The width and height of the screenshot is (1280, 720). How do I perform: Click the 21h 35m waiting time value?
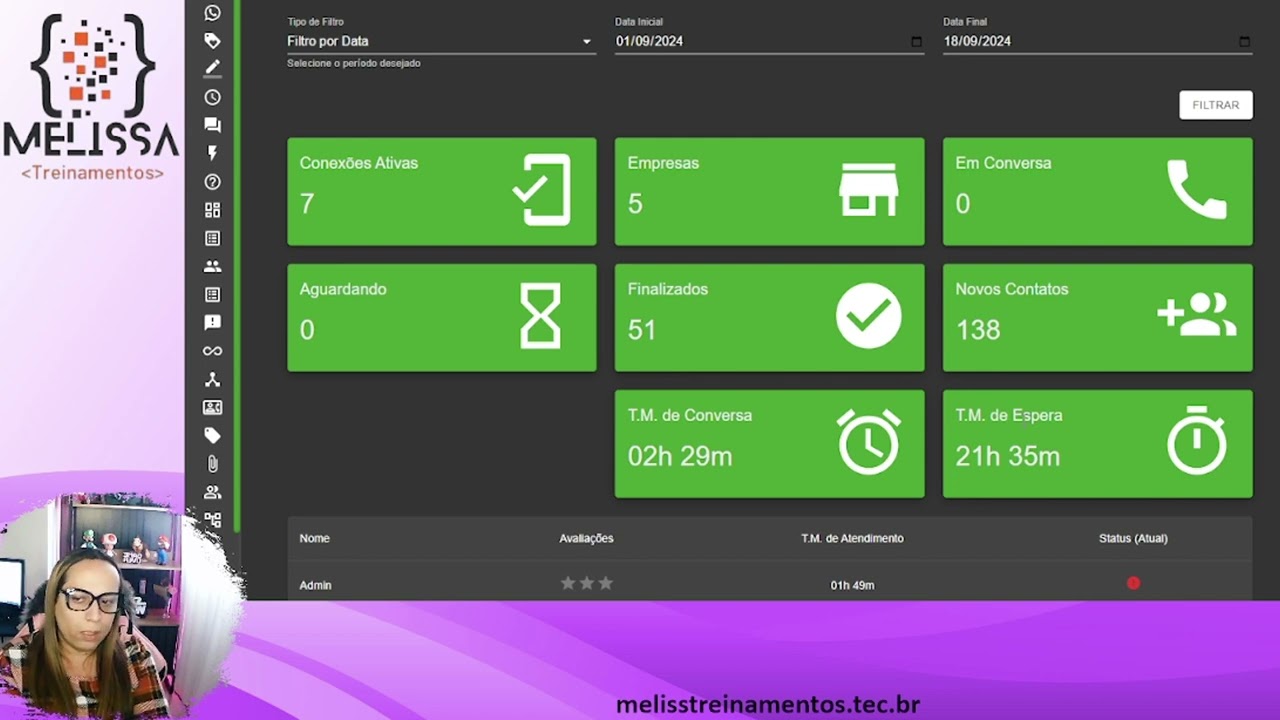tap(1007, 456)
